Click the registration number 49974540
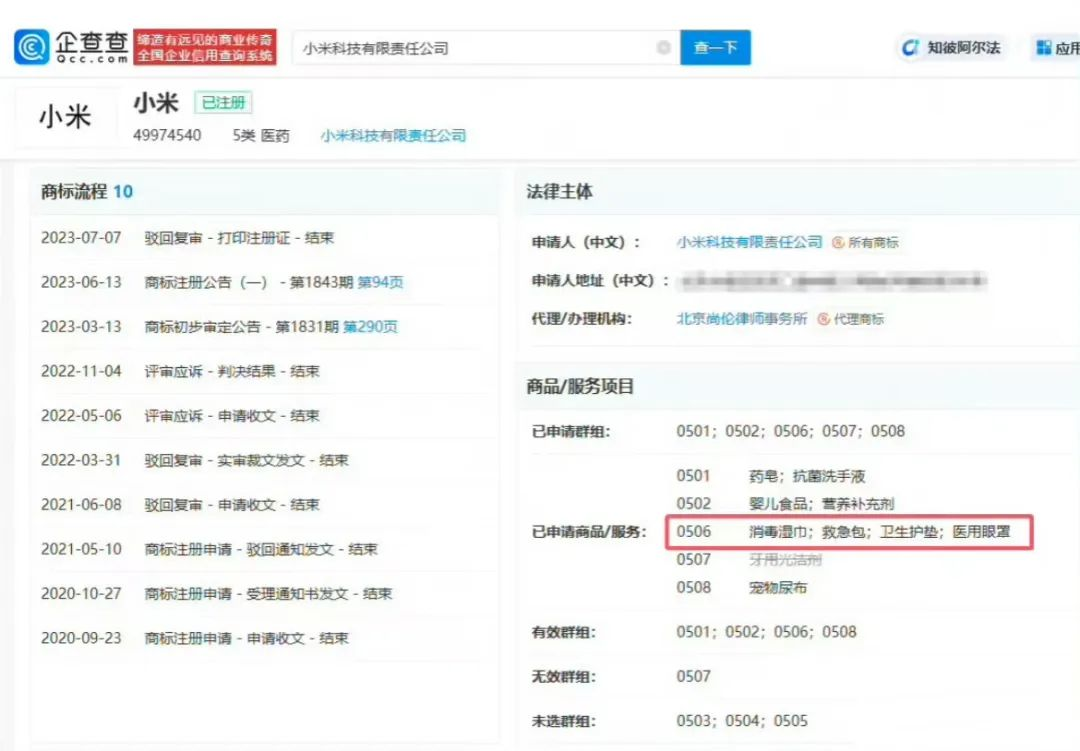Screen dimensions: 1080x751 pos(167,135)
